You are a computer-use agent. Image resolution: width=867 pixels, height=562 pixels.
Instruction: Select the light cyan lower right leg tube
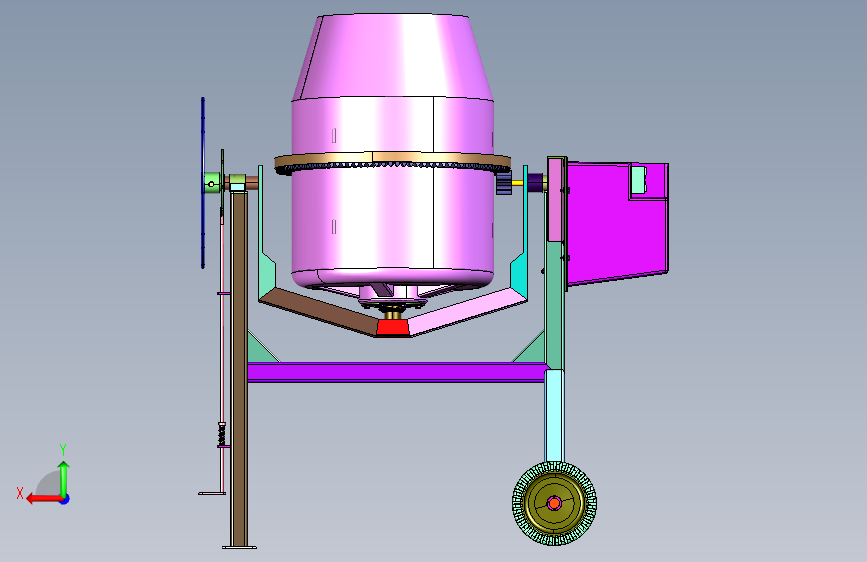pos(554,416)
